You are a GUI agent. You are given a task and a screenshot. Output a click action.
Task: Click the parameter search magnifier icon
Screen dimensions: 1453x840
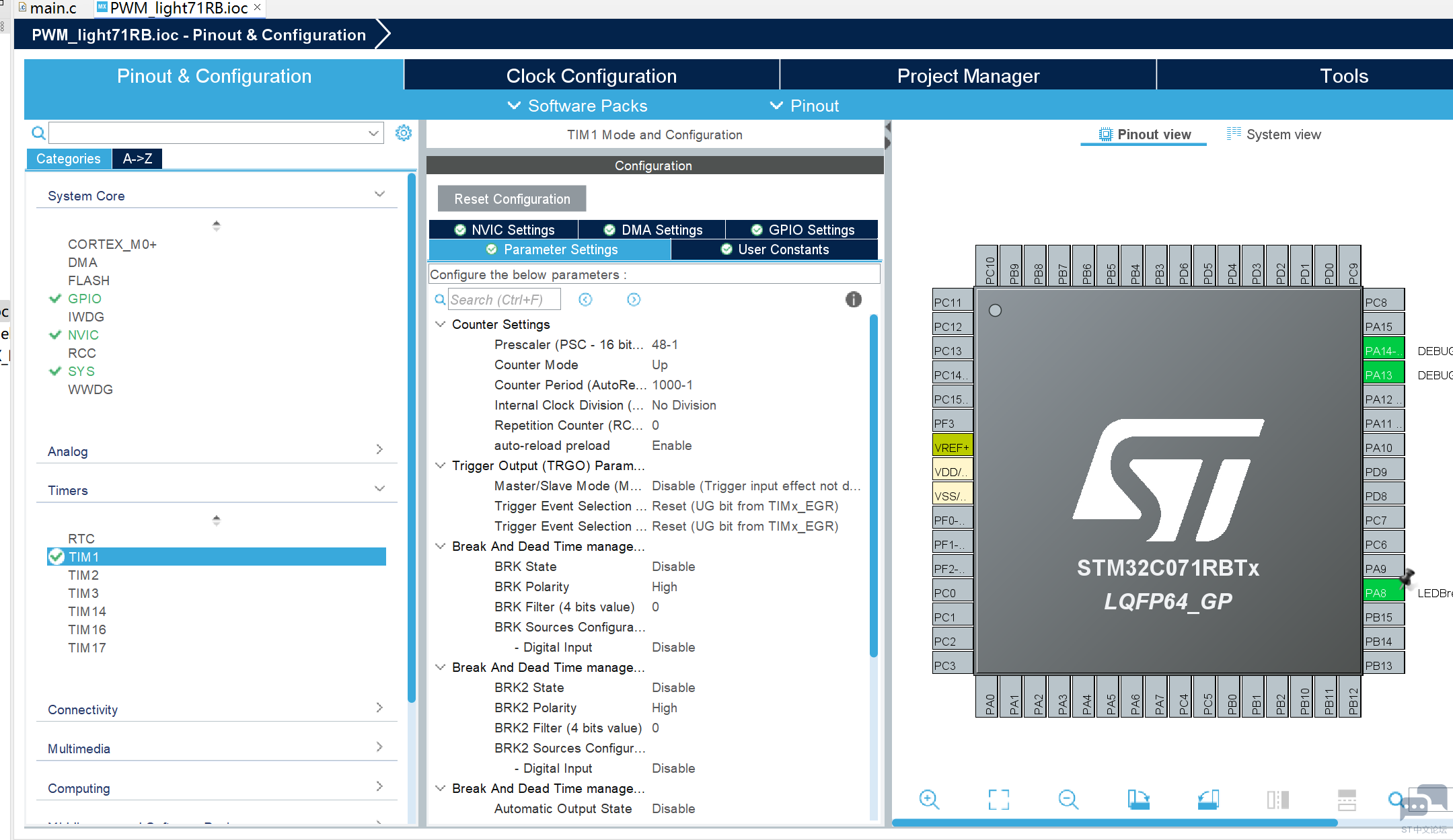tap(440, 299)
